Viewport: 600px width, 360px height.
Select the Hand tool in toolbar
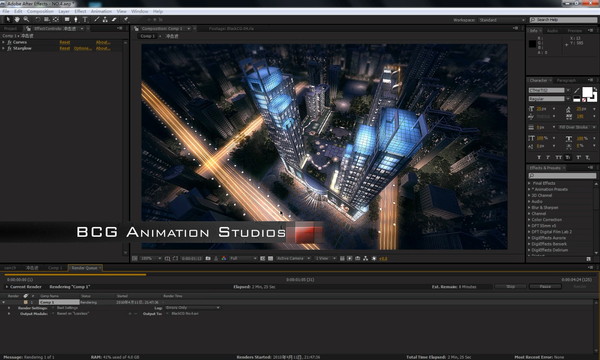tap(17, 20)
